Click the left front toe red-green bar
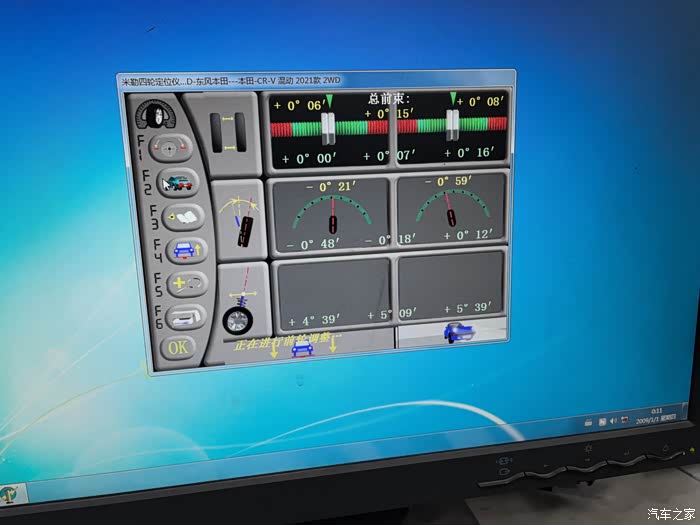 click(329, 127)
